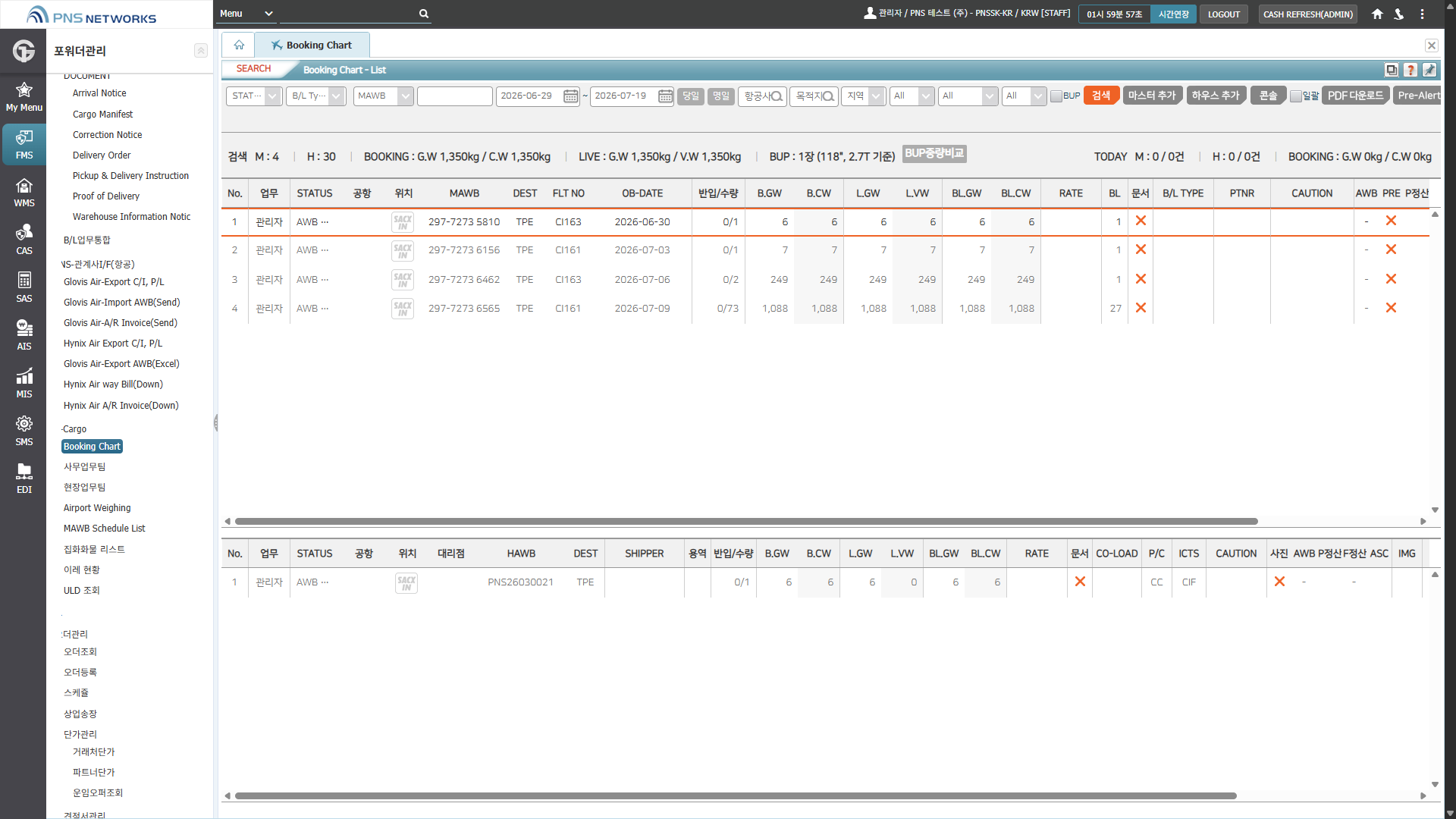The image size is (1456, 819).
Task: Open the AIS module icon
Action: click(x=24, y=335)
